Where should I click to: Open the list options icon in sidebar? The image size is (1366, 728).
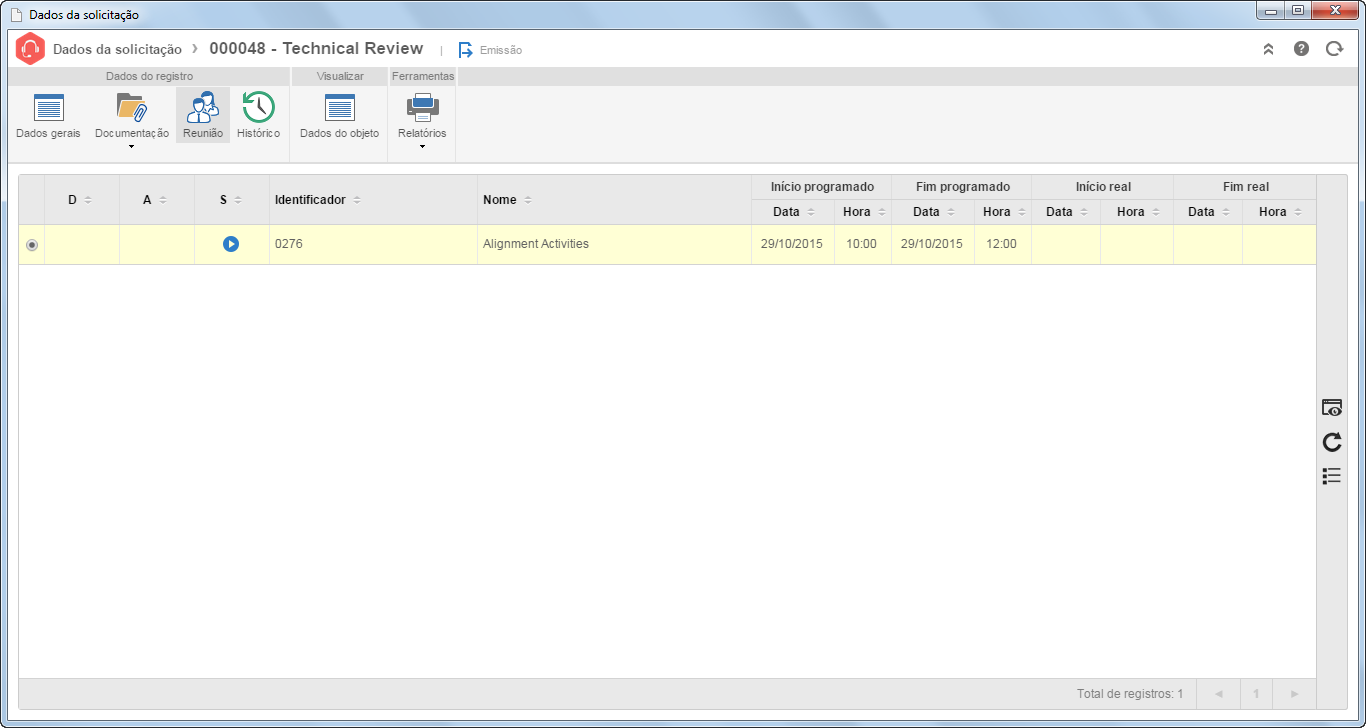point(1332,476)
